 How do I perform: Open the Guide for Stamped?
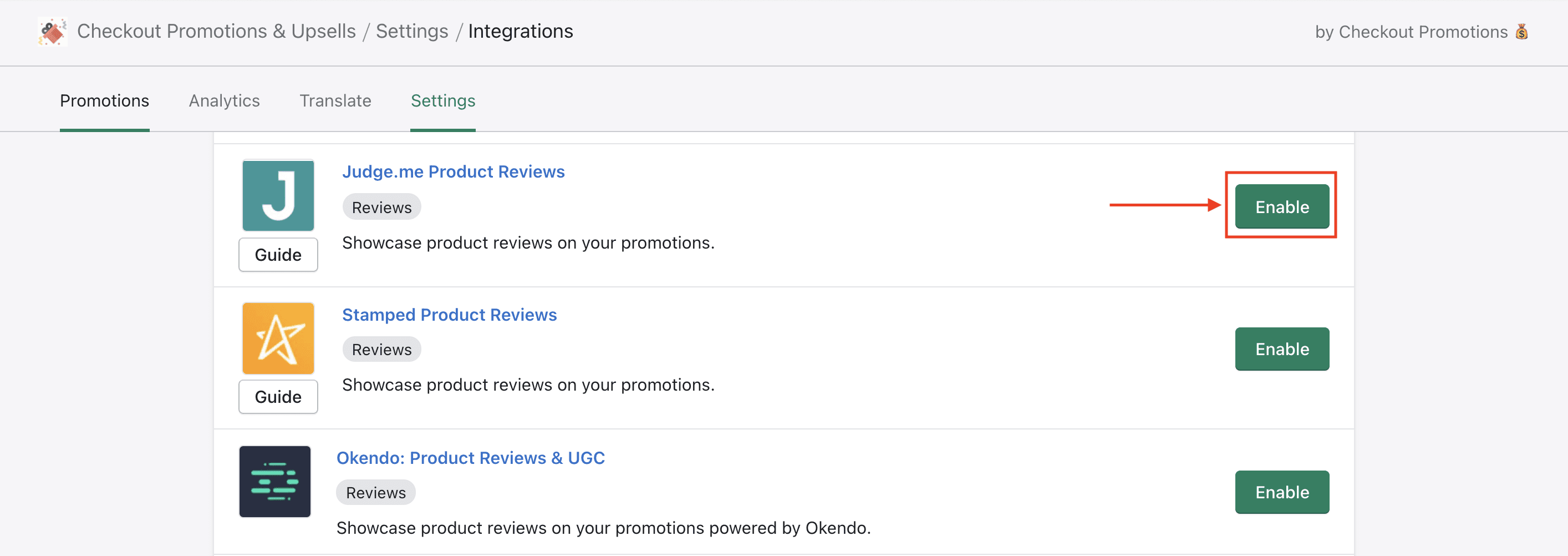pos(278,396)
